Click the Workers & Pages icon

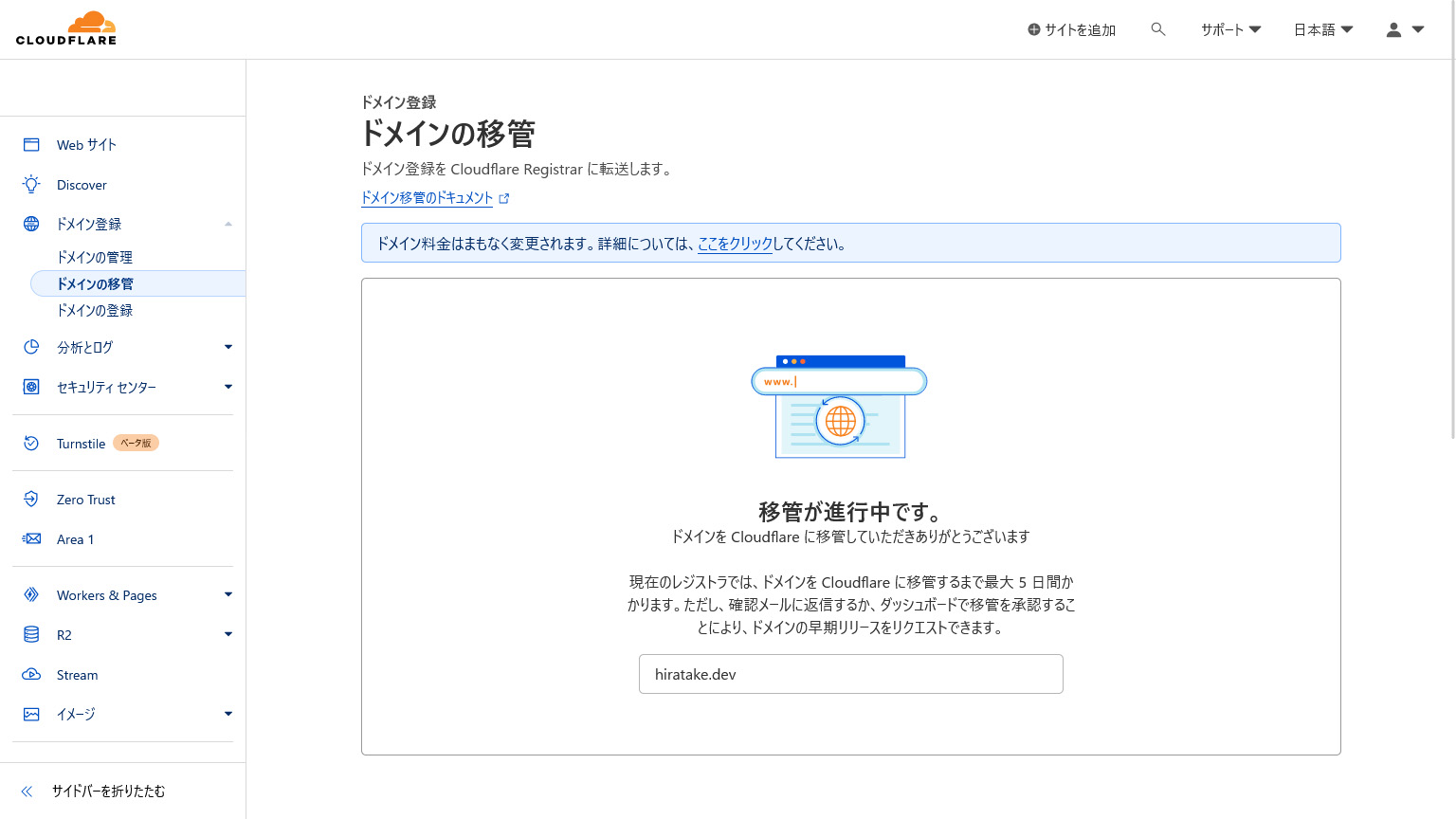coord(31,594)
